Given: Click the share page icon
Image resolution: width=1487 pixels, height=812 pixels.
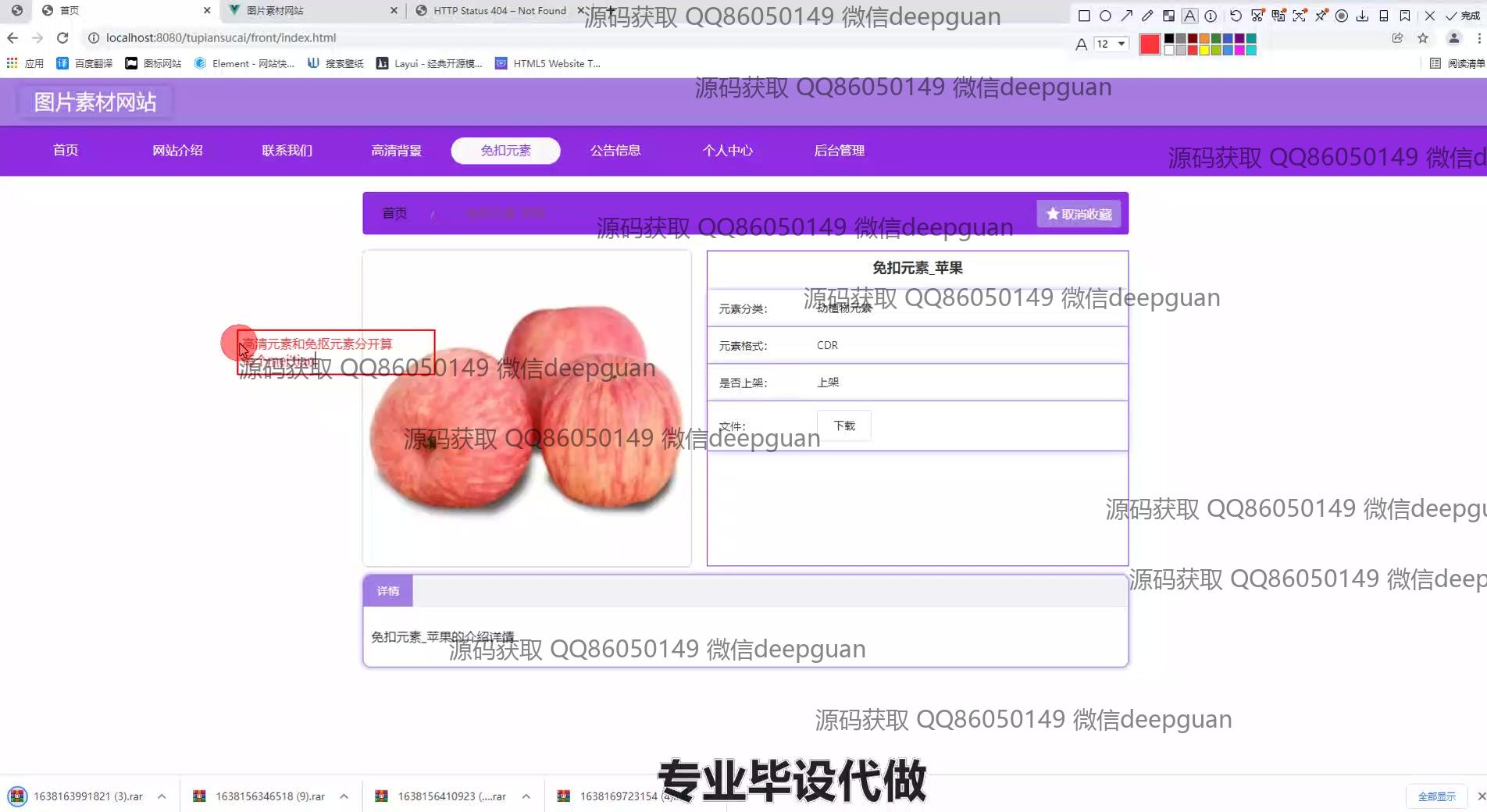Looking at the screenshot, I should tap(1397, 37).
